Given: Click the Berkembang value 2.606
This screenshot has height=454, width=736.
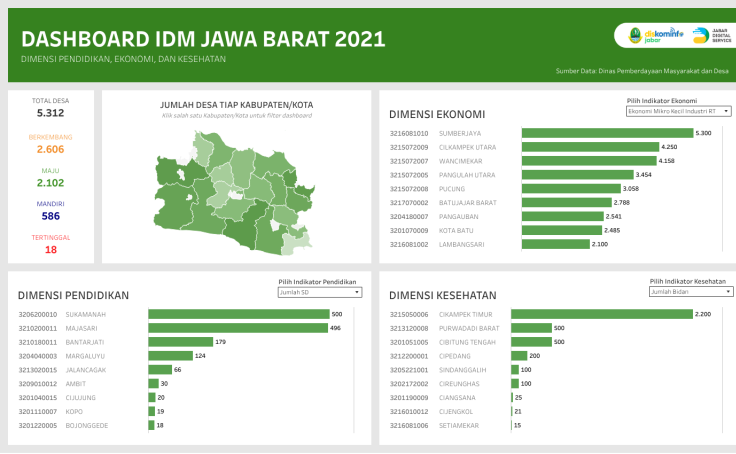Looking at the screenshot, I should click(50, 149).
